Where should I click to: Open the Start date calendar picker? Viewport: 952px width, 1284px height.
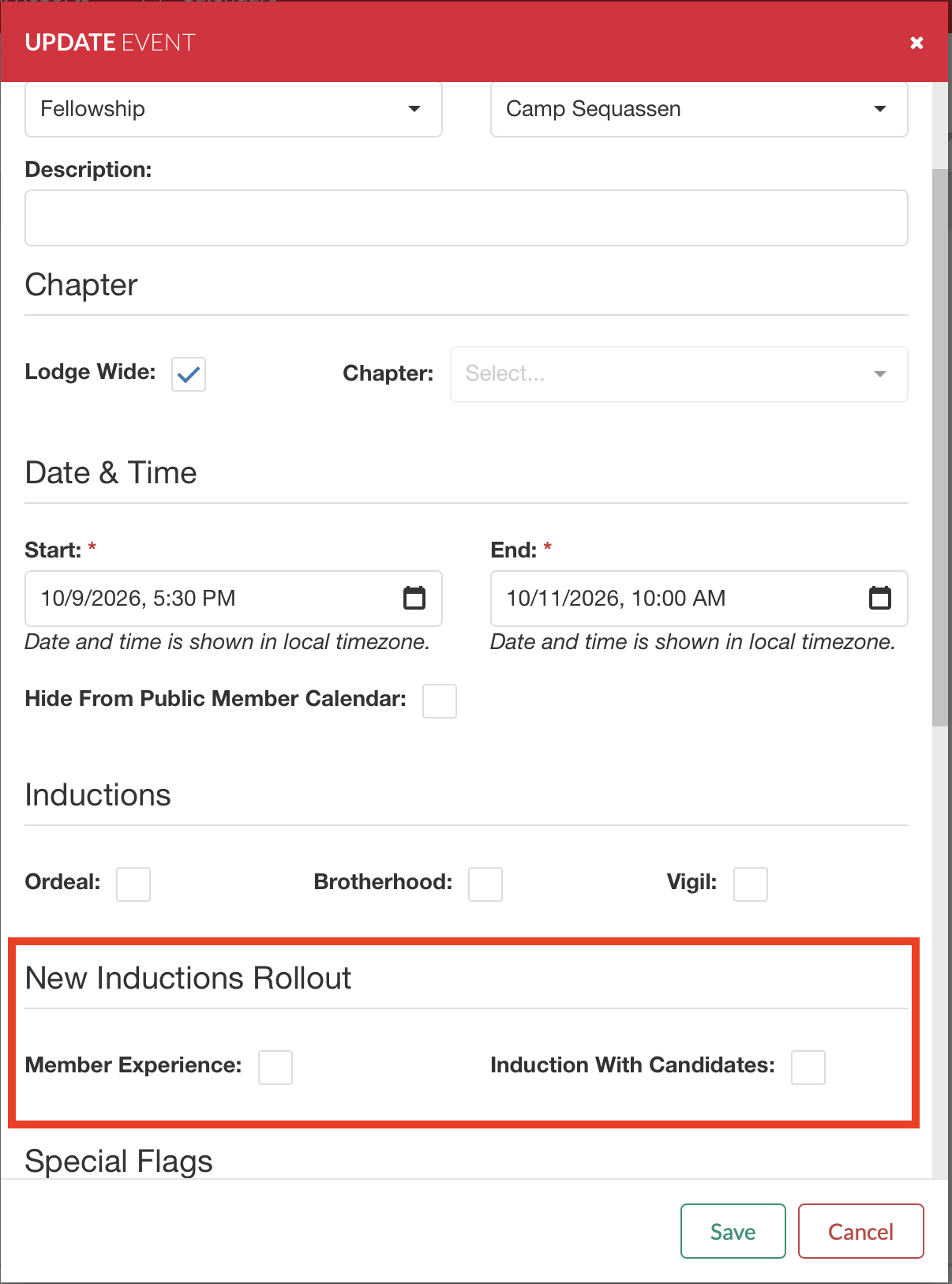click(x=414, y=599)
